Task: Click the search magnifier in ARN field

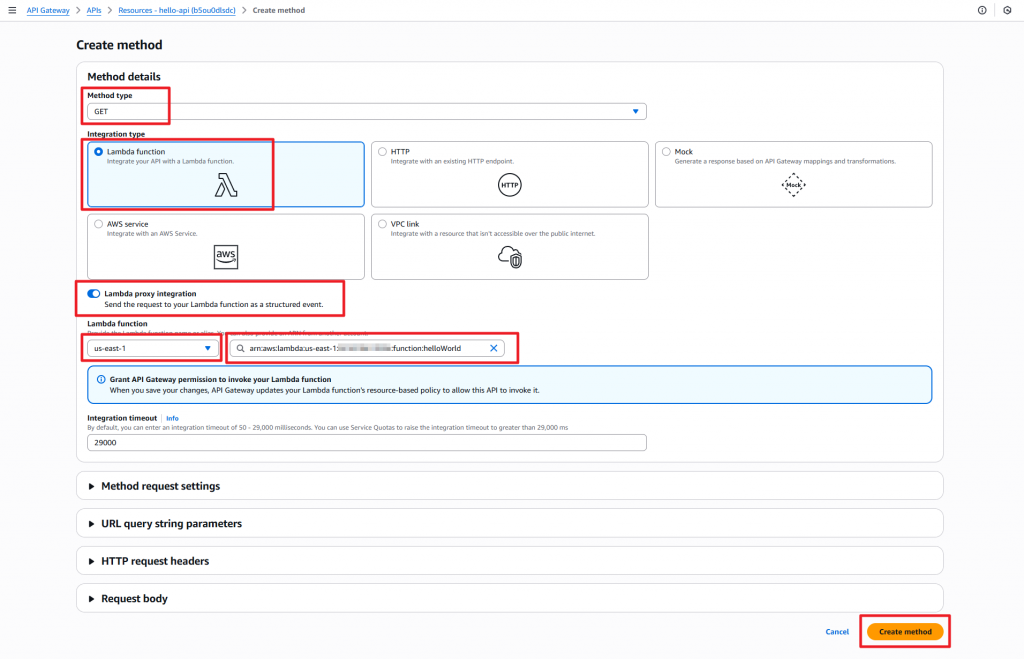Action: coord(240,349)
